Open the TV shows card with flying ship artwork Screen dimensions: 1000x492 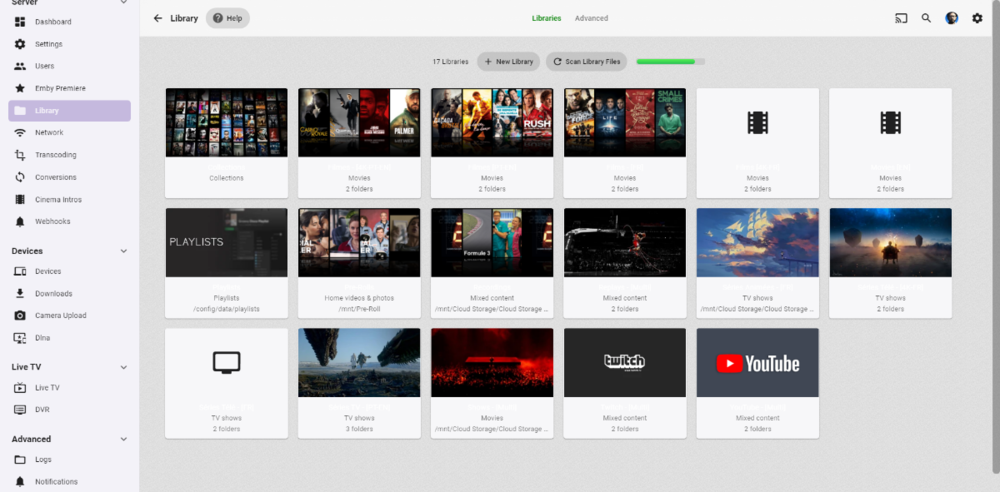pos(758,263)
